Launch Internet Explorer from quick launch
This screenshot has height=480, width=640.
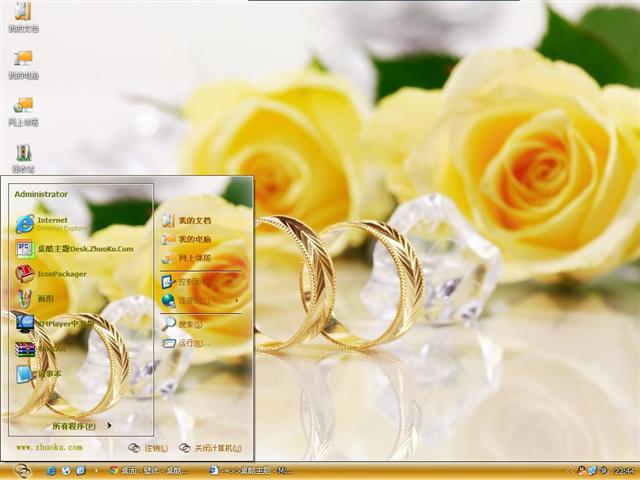[x=51, y=471]
